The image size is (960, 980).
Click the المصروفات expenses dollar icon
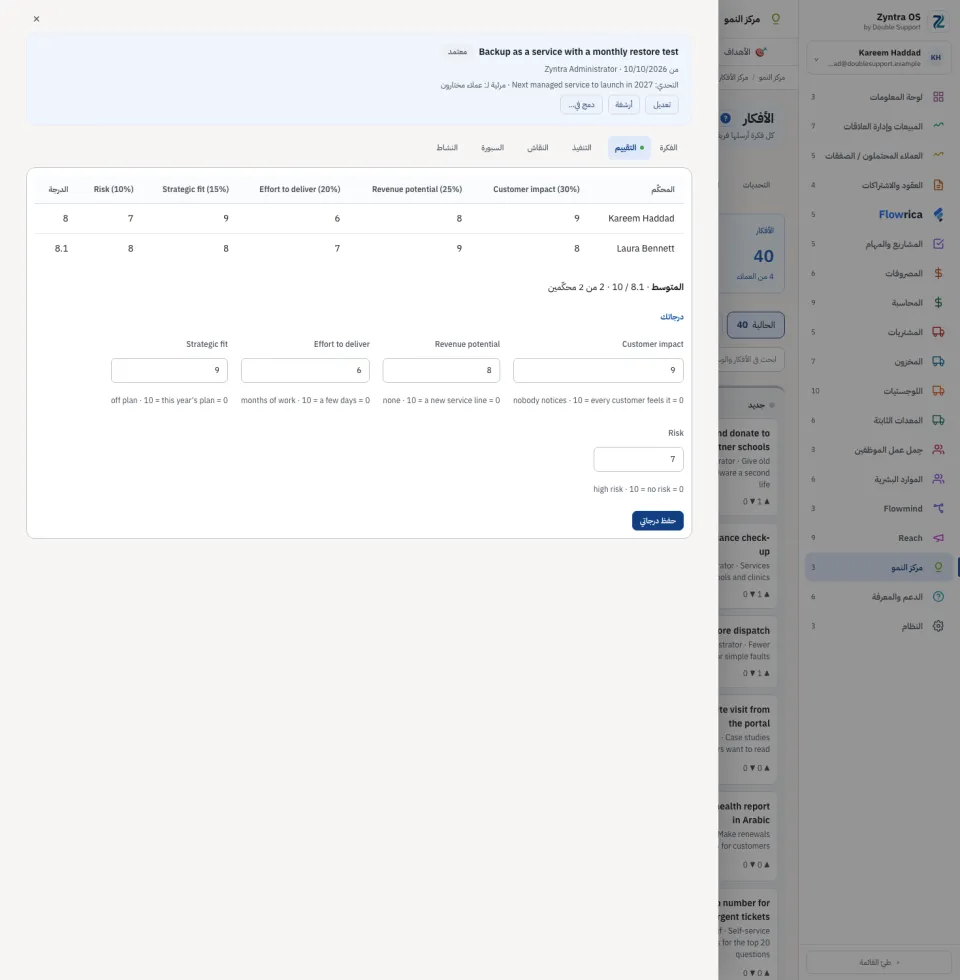tap(938, 273)
